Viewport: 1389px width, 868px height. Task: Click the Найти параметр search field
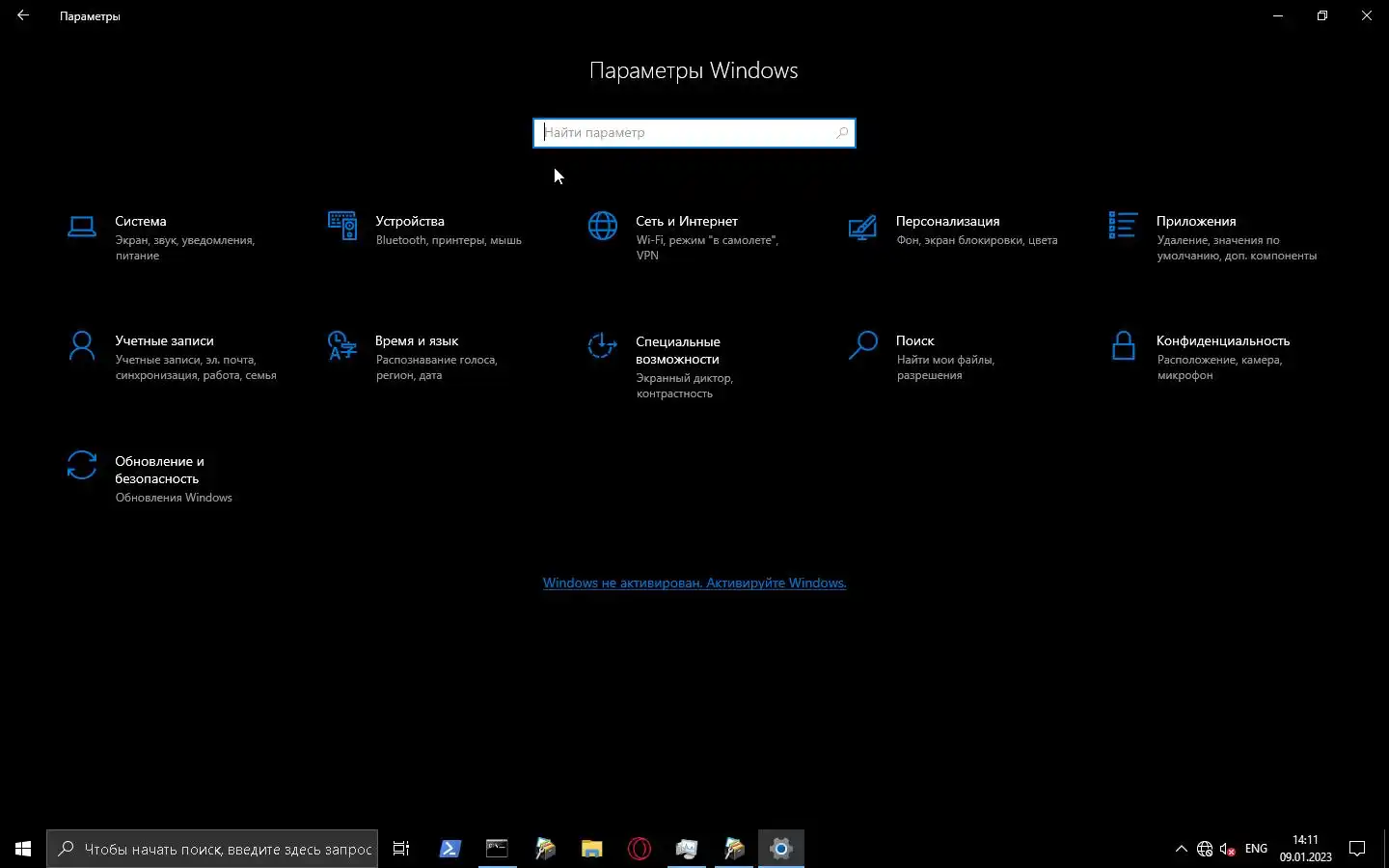pyautogui.click(x=694, y=133)
